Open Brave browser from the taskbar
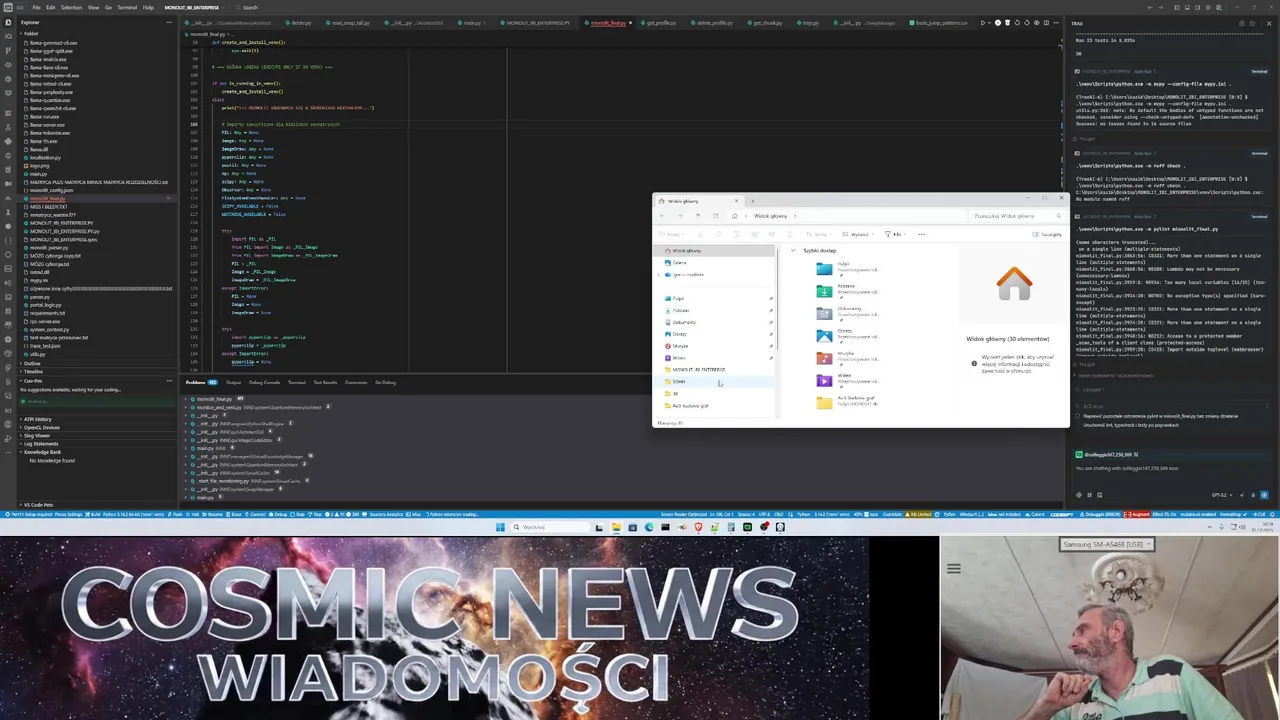 698,527
